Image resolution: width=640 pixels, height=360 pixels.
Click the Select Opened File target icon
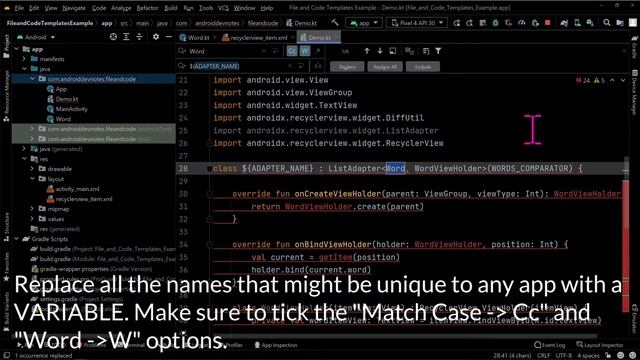(113, 37)
